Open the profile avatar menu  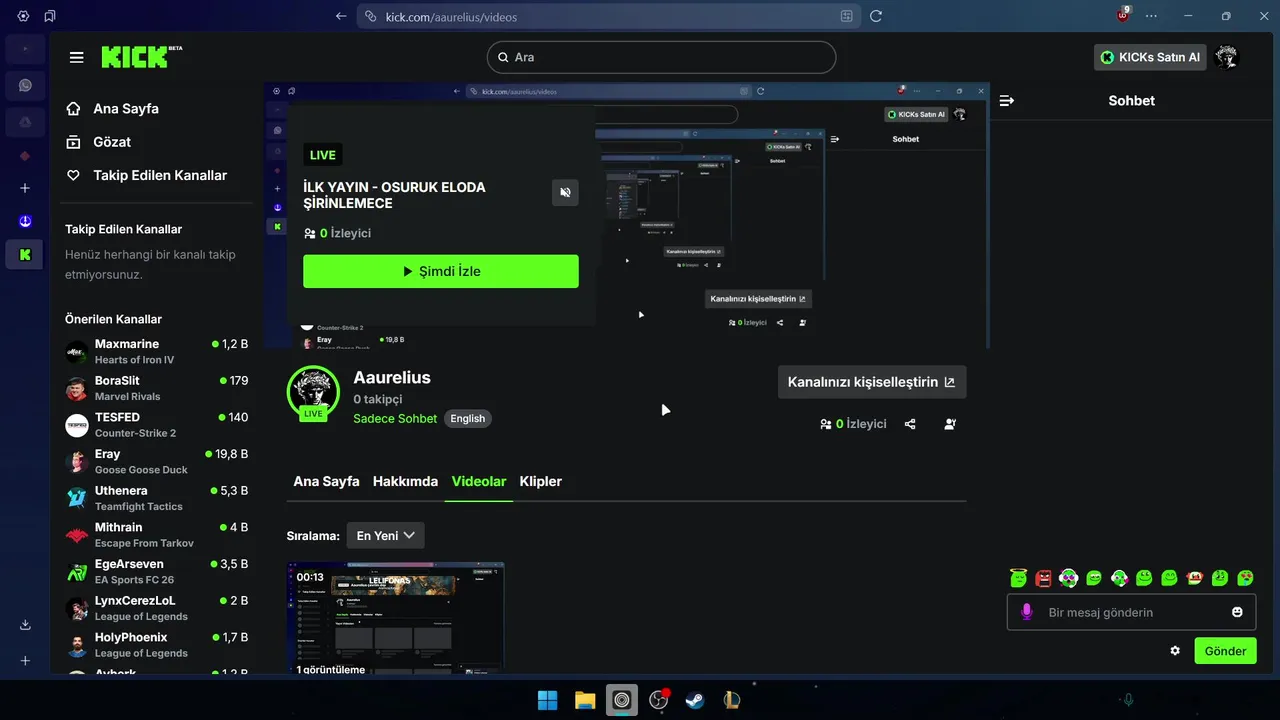[1227, 57]
